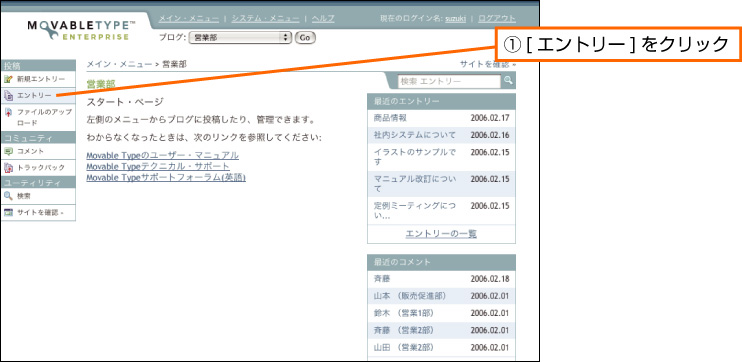This screenshot has width=742, height=362.
Task: Open メイン・メニュー in the top navigation
Action: tap(189, 18)
